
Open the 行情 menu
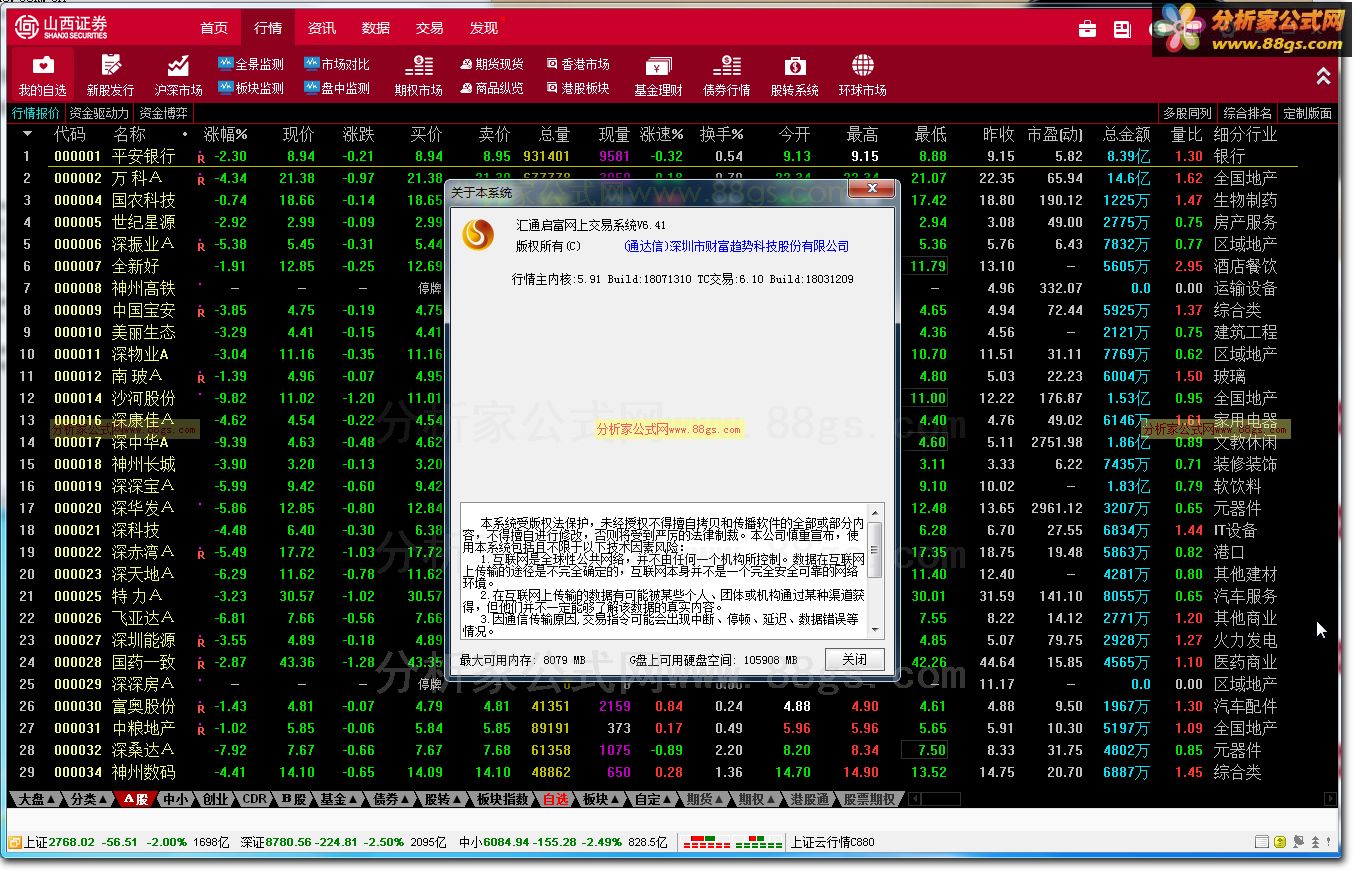[x=268, y=28]
